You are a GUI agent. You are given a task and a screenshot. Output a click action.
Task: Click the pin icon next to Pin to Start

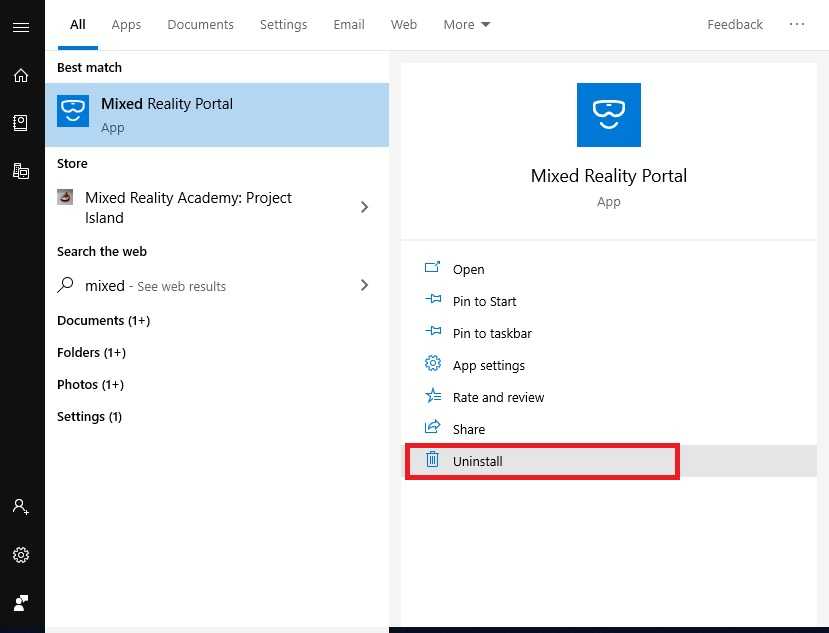point(433,299)
